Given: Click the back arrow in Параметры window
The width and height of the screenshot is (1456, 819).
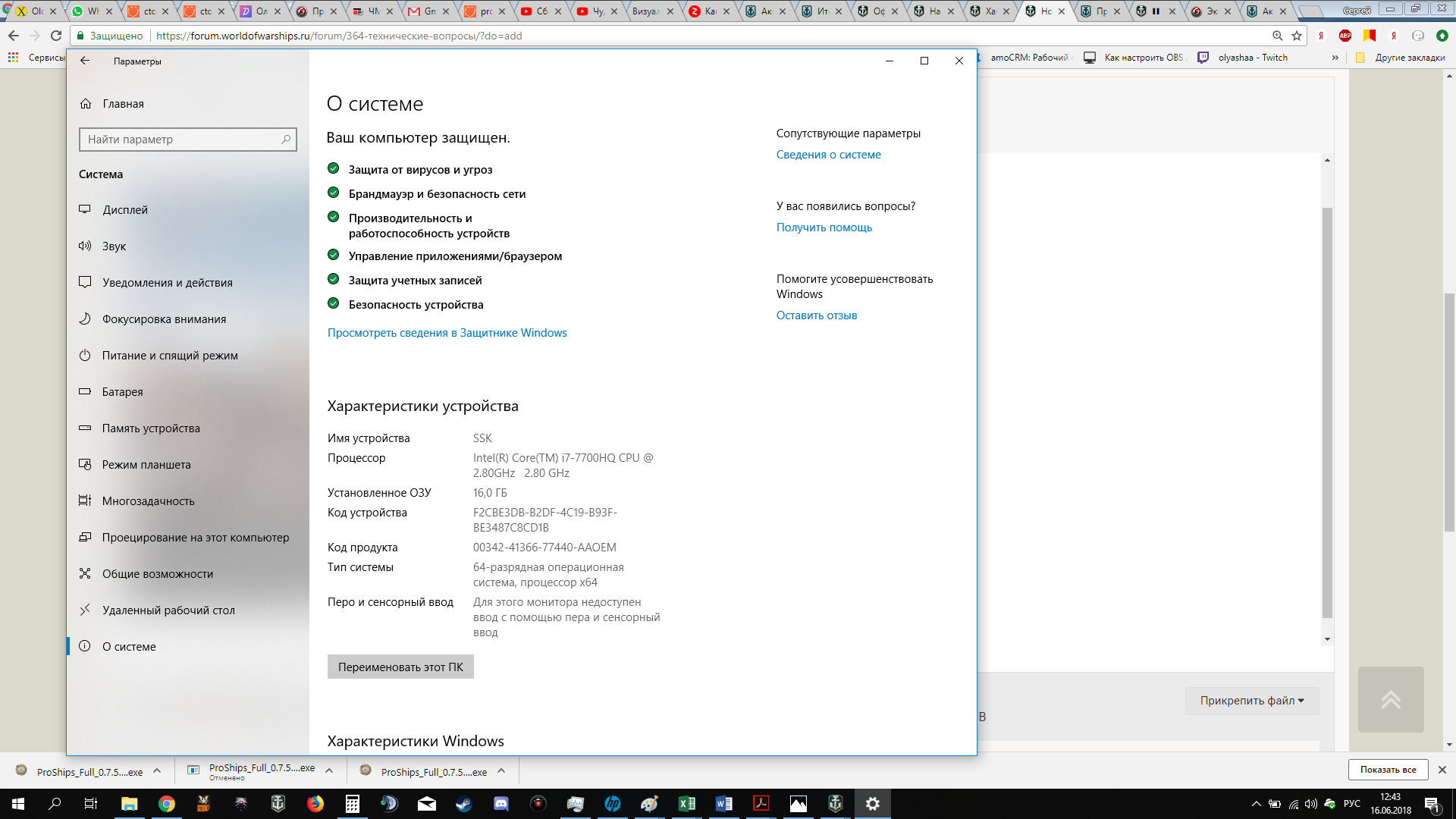Looking at the screenshot, I should point(85,61).
